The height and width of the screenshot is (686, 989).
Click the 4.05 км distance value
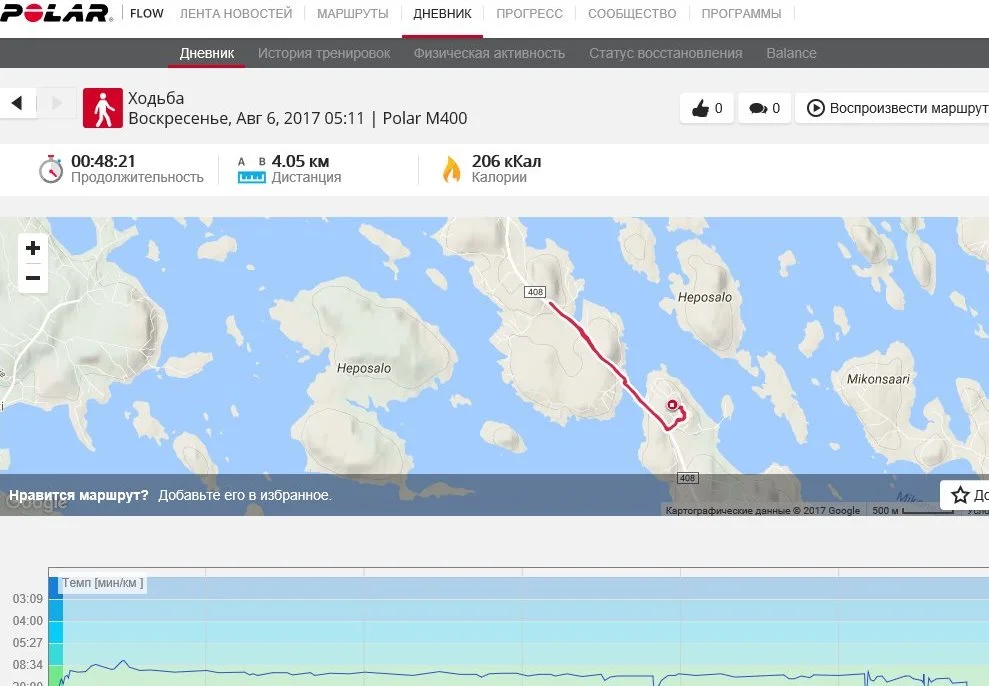pos(300,161)
